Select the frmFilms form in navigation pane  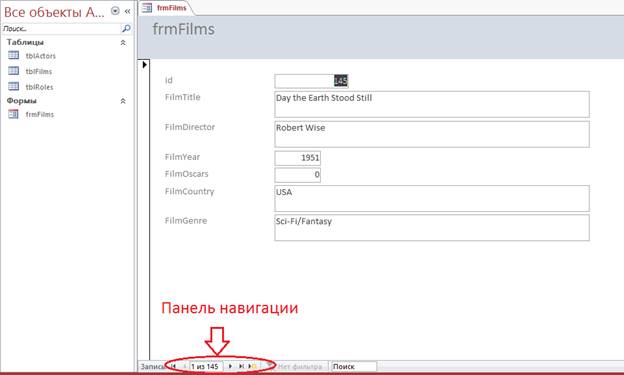(39, 114)
